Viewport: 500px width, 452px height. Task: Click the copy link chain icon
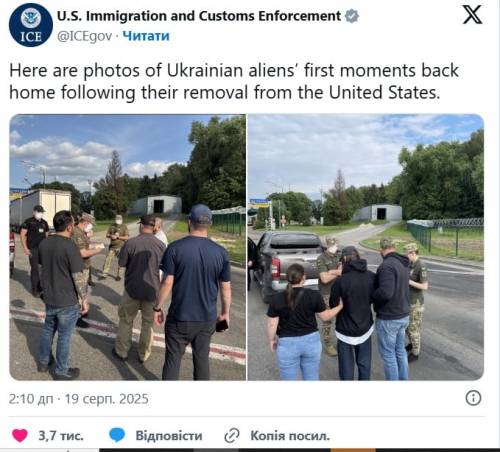[x=232, y=435]
